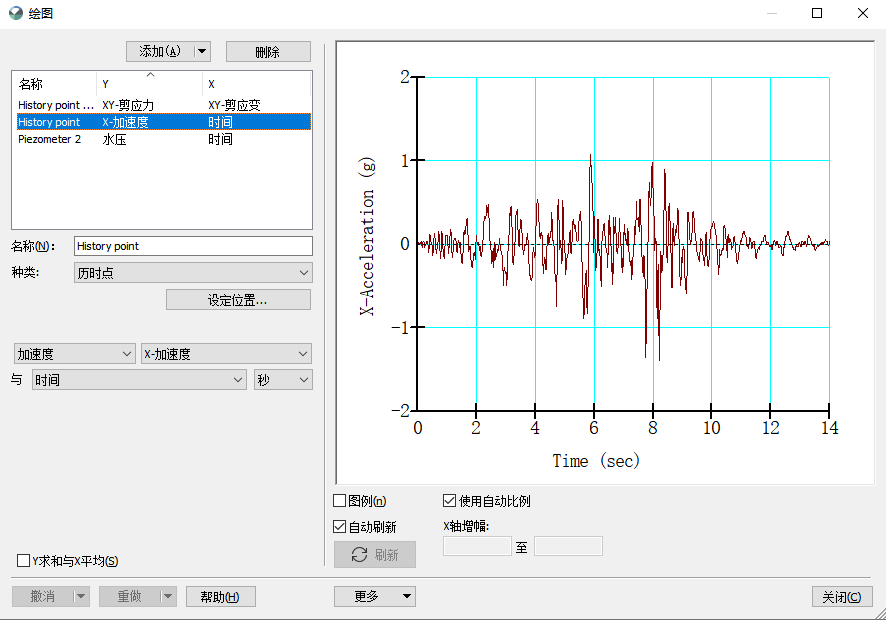Click the acceleration curve peak near 6 sec
The image size is (886, 621).
(x=591, y=155)
